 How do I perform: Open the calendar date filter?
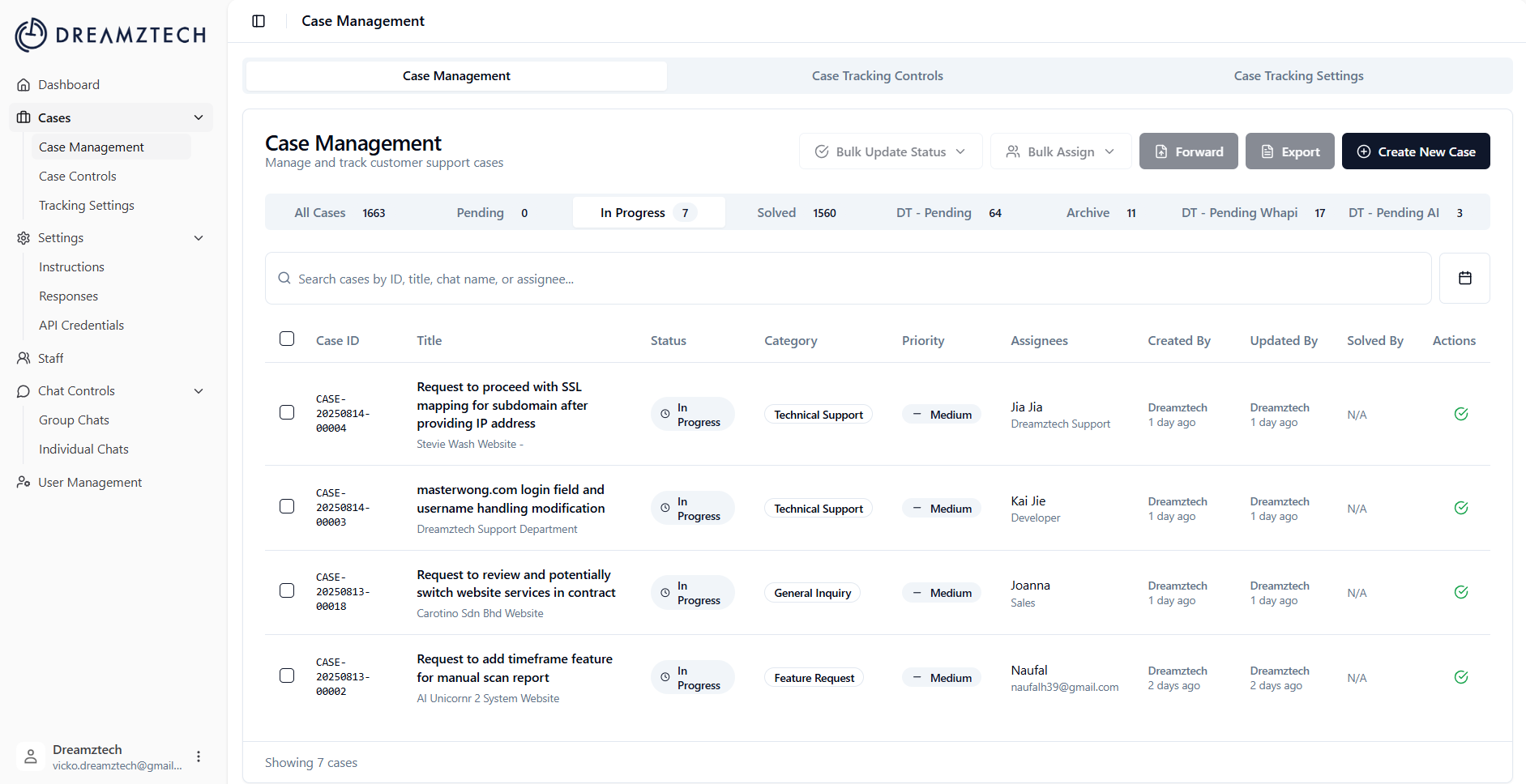pyautogui.click(x=1464, y=279)
